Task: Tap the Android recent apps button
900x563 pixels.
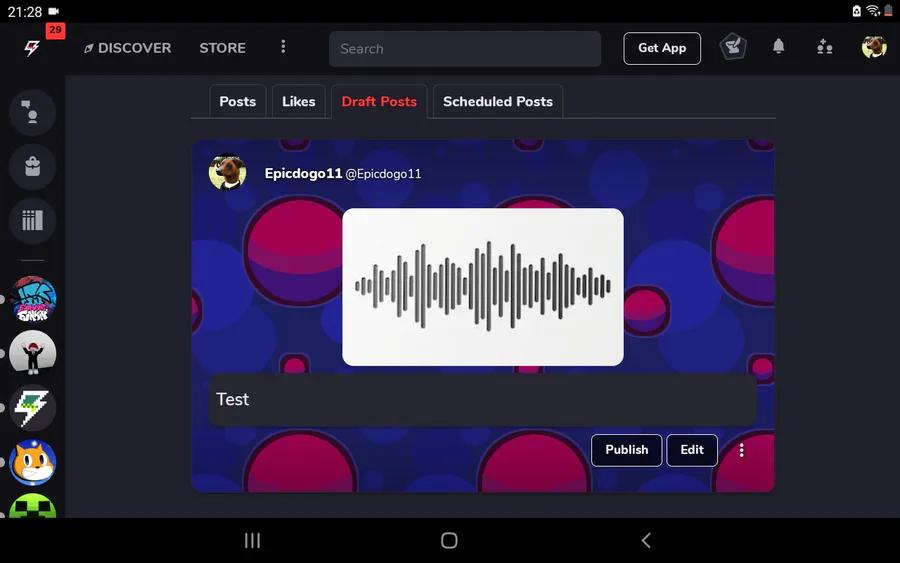Action: click(252, 541)
